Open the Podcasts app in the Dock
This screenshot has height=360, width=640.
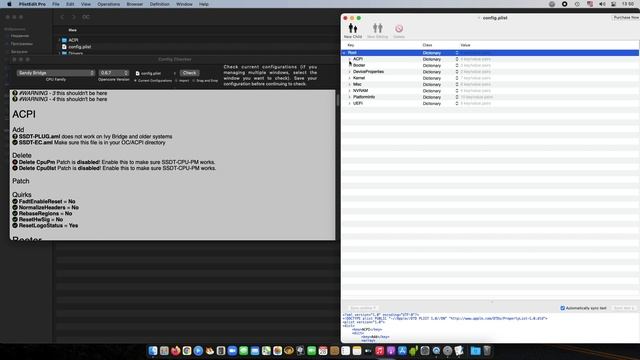[391, 351]
